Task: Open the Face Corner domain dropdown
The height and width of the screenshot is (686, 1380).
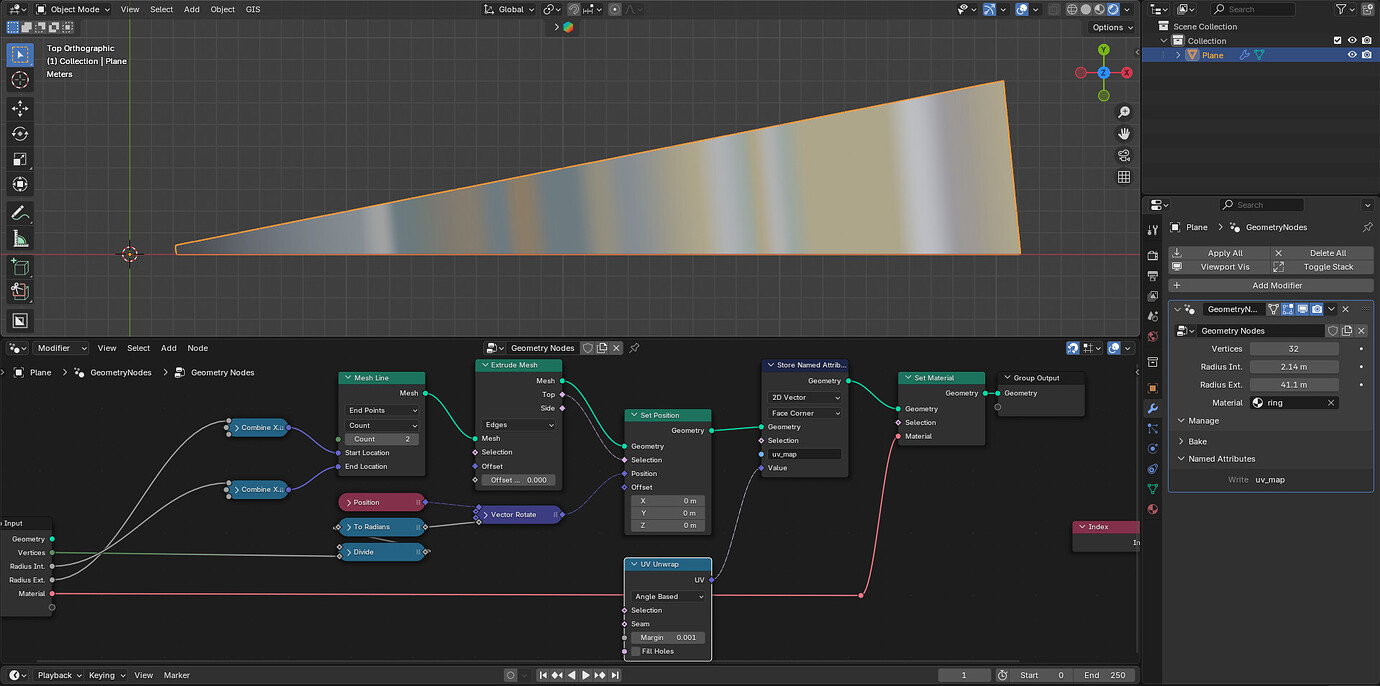Action: click(x=804, y=413)
